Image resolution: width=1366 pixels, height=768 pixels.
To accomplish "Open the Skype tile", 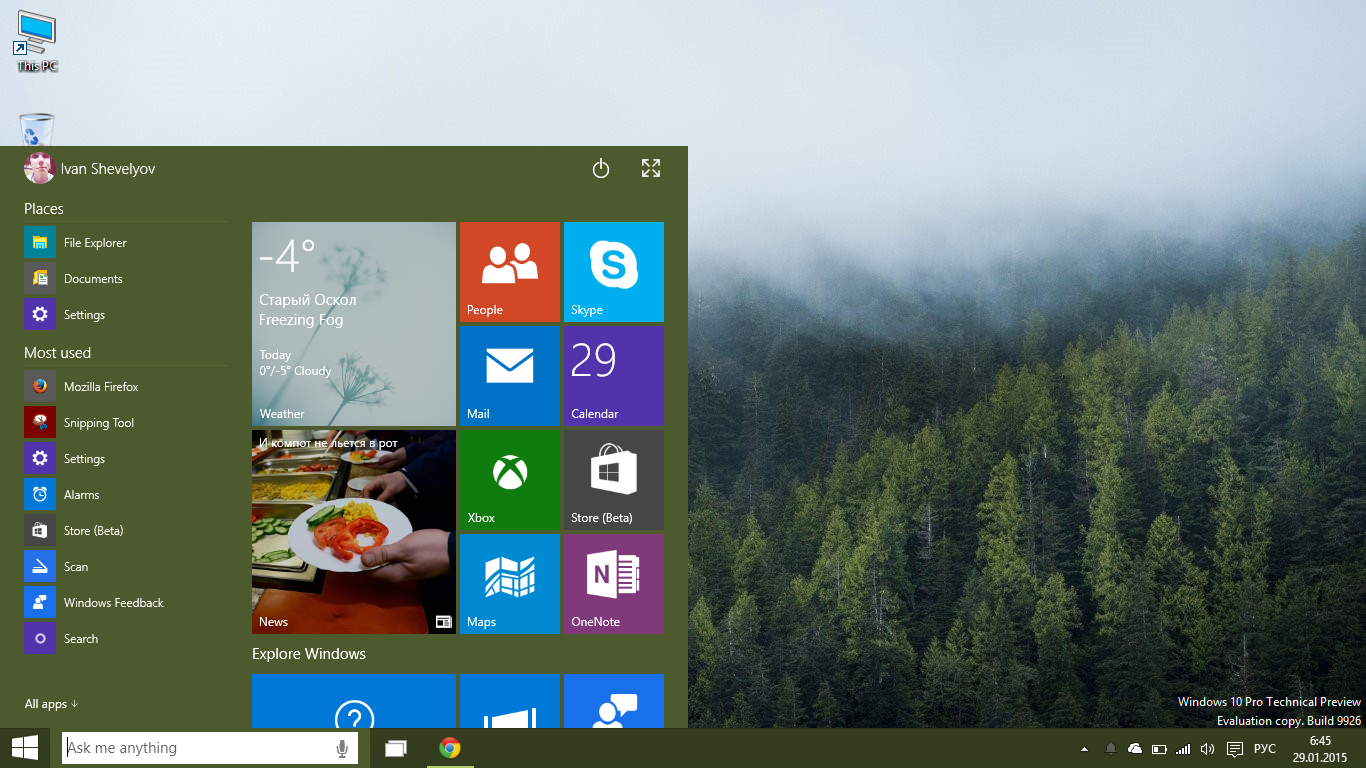I will pyautogui.click(x=614, y=272).
